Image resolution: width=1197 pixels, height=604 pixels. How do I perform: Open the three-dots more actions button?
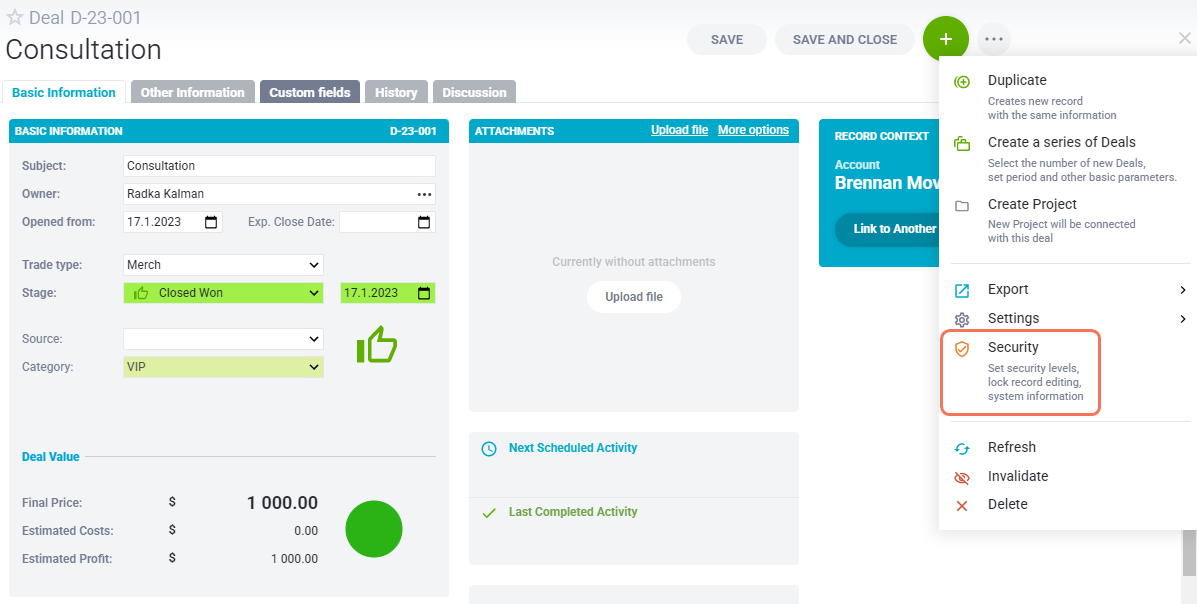[993, 39]
